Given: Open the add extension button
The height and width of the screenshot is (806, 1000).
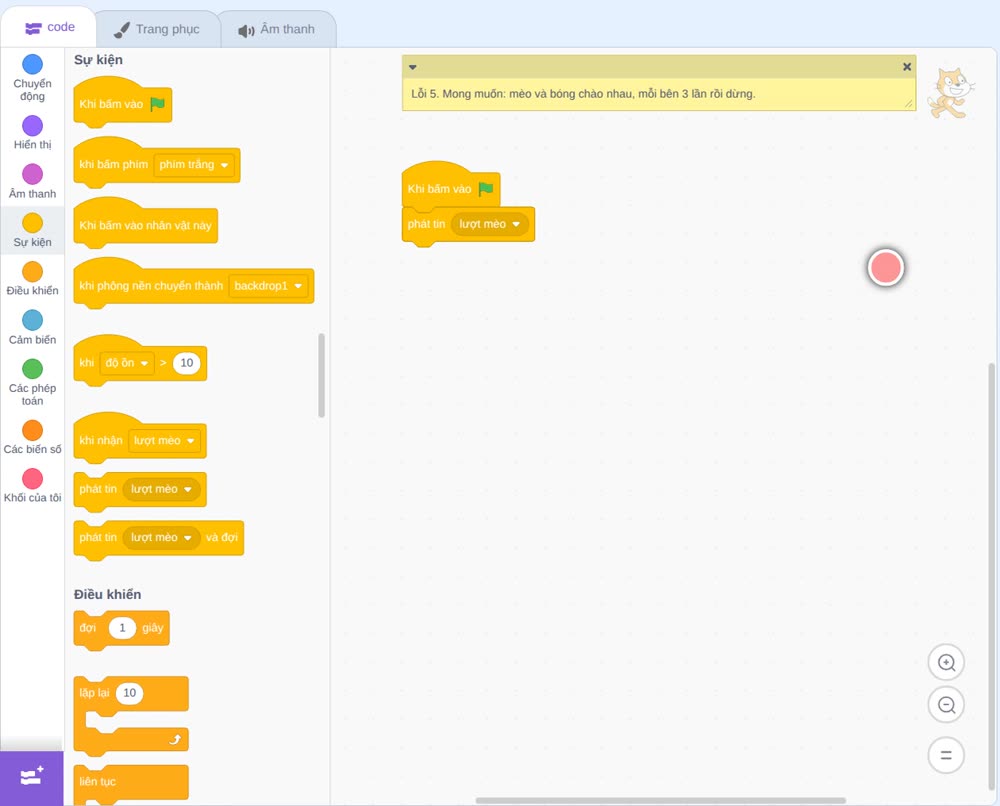Looking at the screenshot, I should (x=32, y=777).
